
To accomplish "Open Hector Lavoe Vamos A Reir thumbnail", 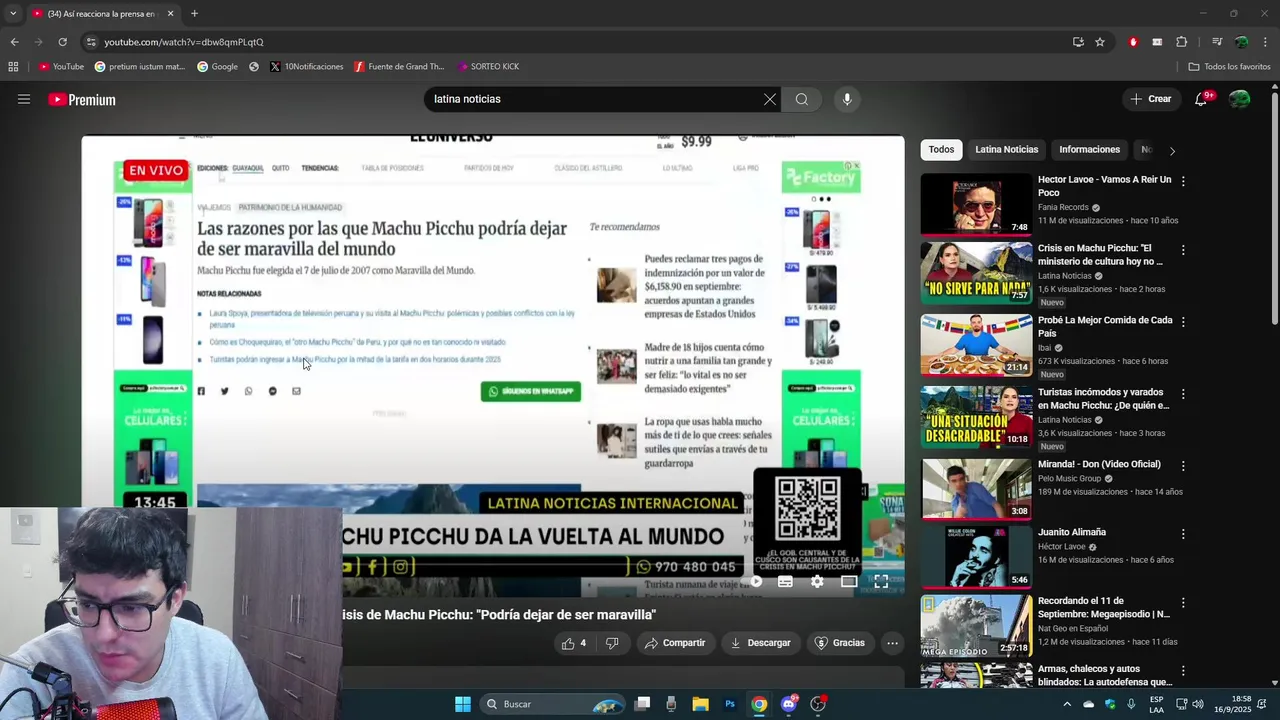I will click(976, 205).
